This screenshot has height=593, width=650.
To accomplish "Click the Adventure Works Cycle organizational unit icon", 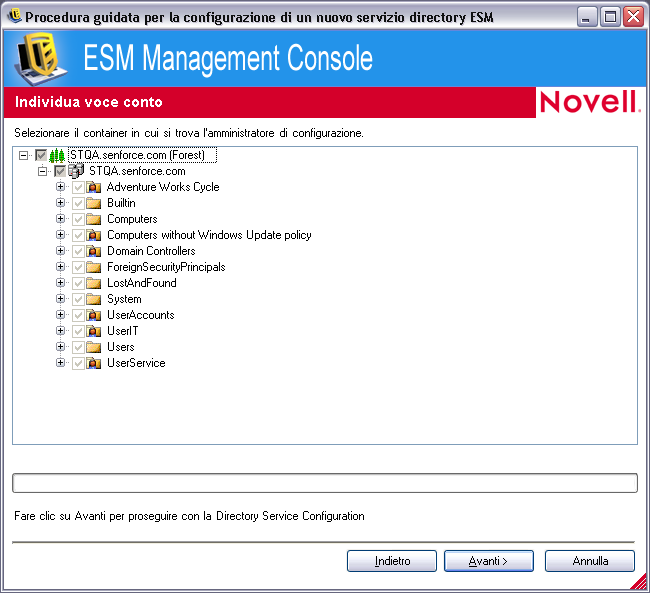I will click(x=94, y=187).
